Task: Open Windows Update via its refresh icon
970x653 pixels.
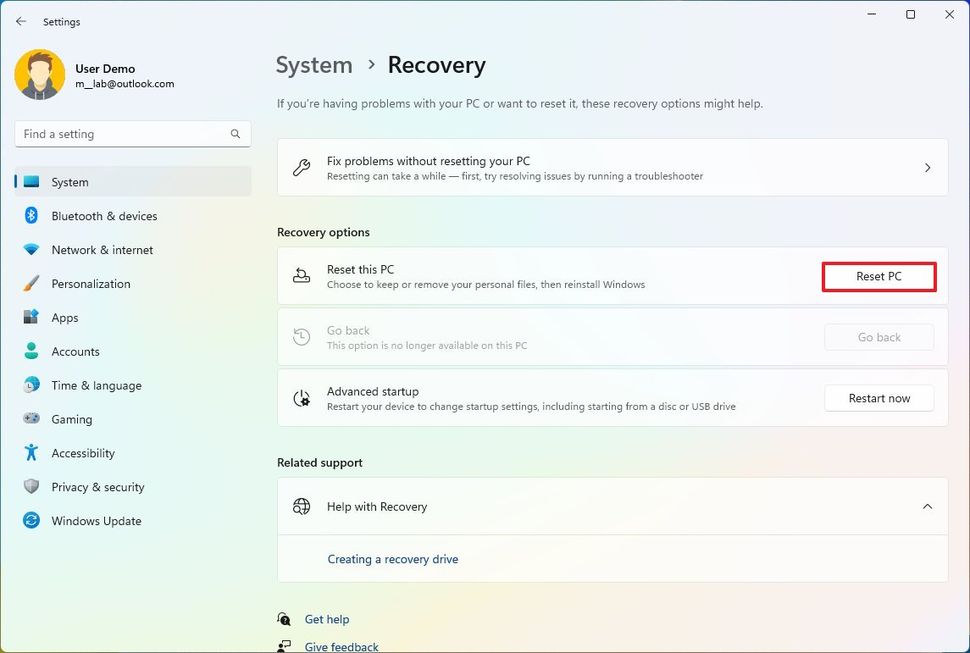Action: point(31,521)
